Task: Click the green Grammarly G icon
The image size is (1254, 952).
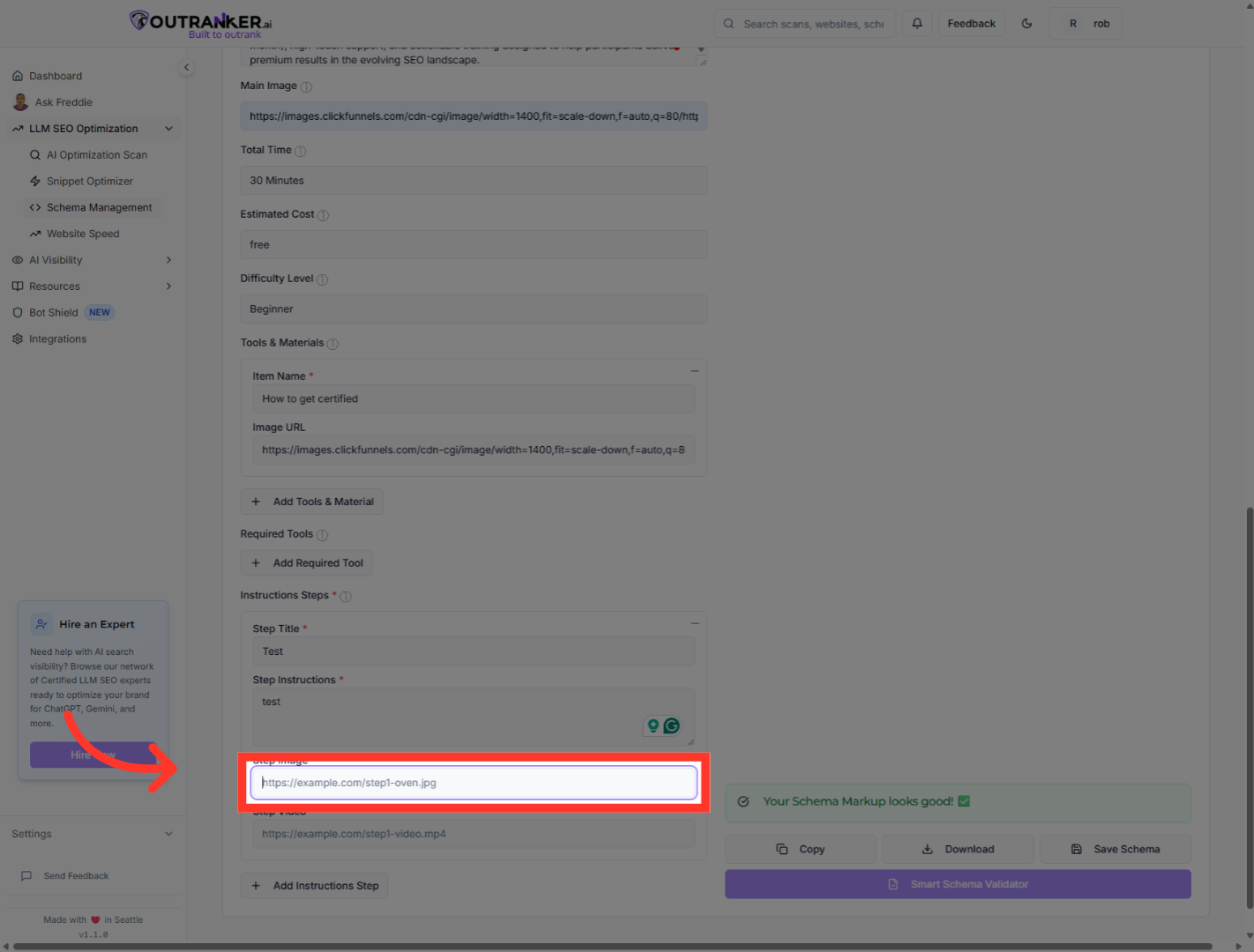Action: point(672,725)
